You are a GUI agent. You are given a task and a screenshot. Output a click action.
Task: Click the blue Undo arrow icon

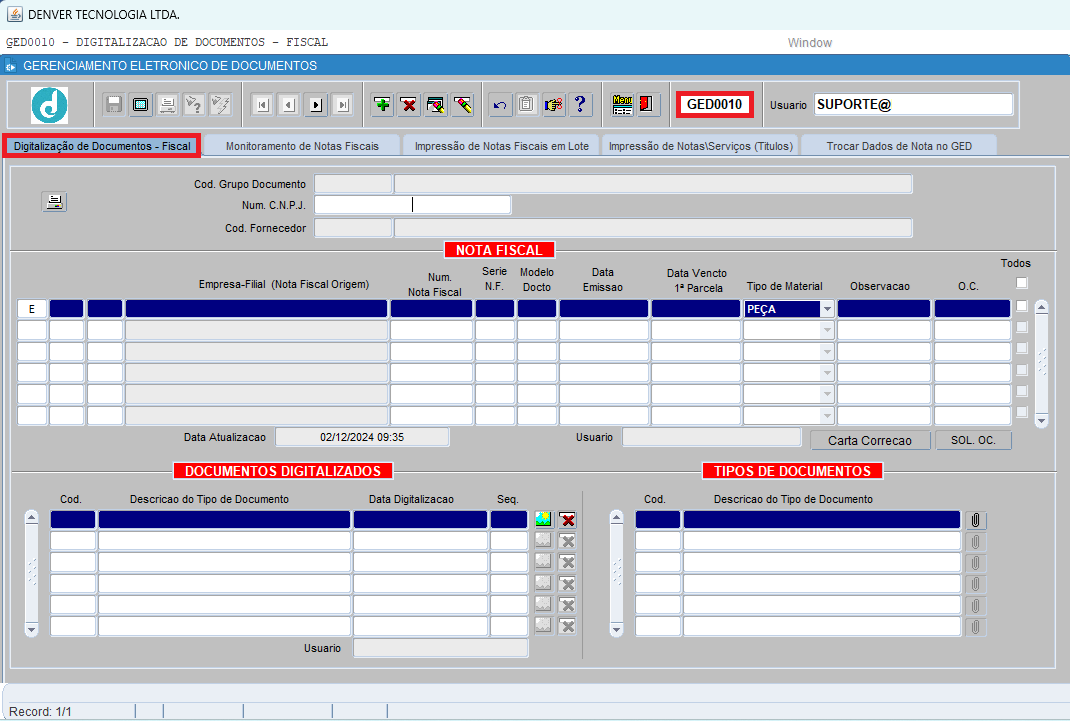click(x=500, y=104)
